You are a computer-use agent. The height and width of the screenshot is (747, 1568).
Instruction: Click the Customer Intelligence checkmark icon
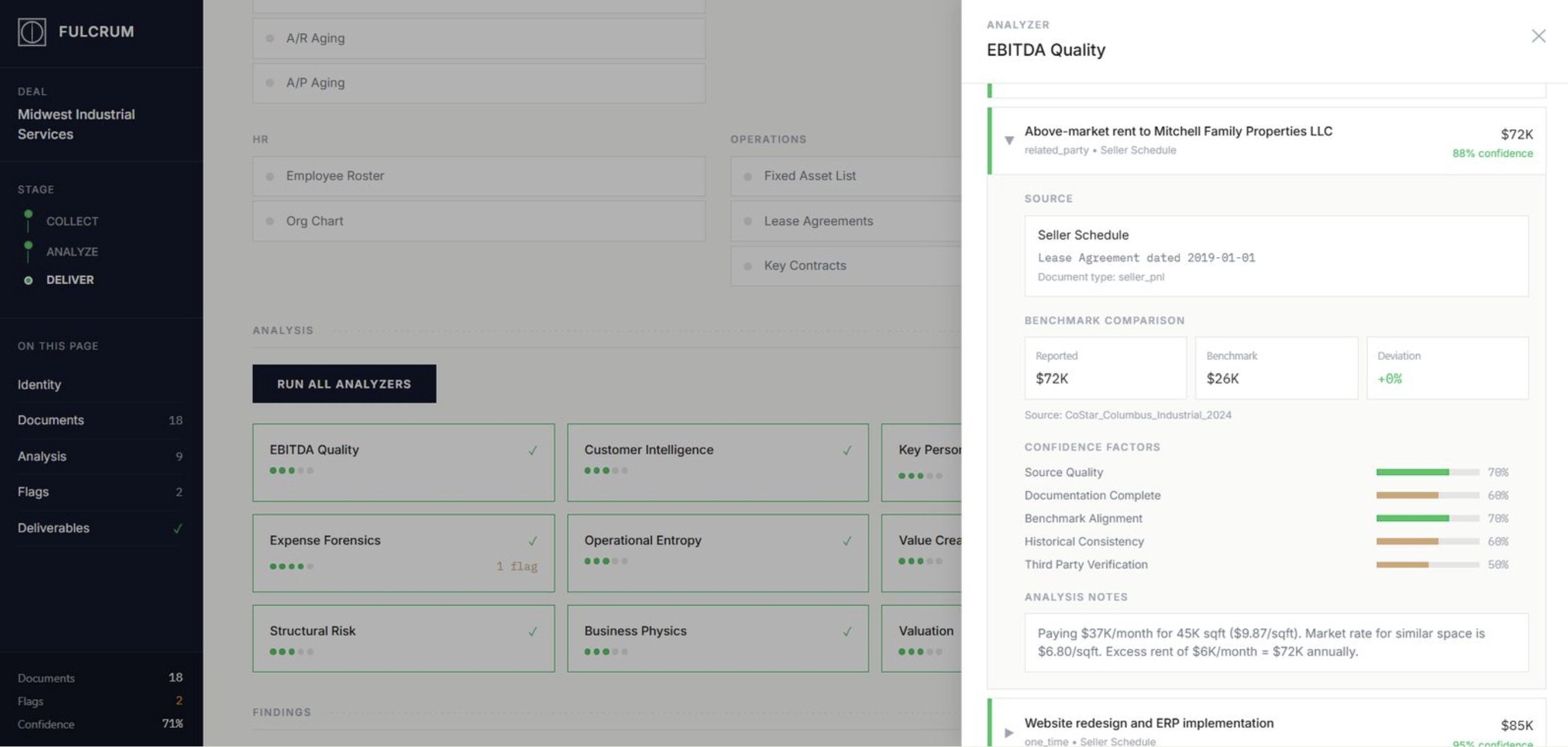[x=847, y=450]
